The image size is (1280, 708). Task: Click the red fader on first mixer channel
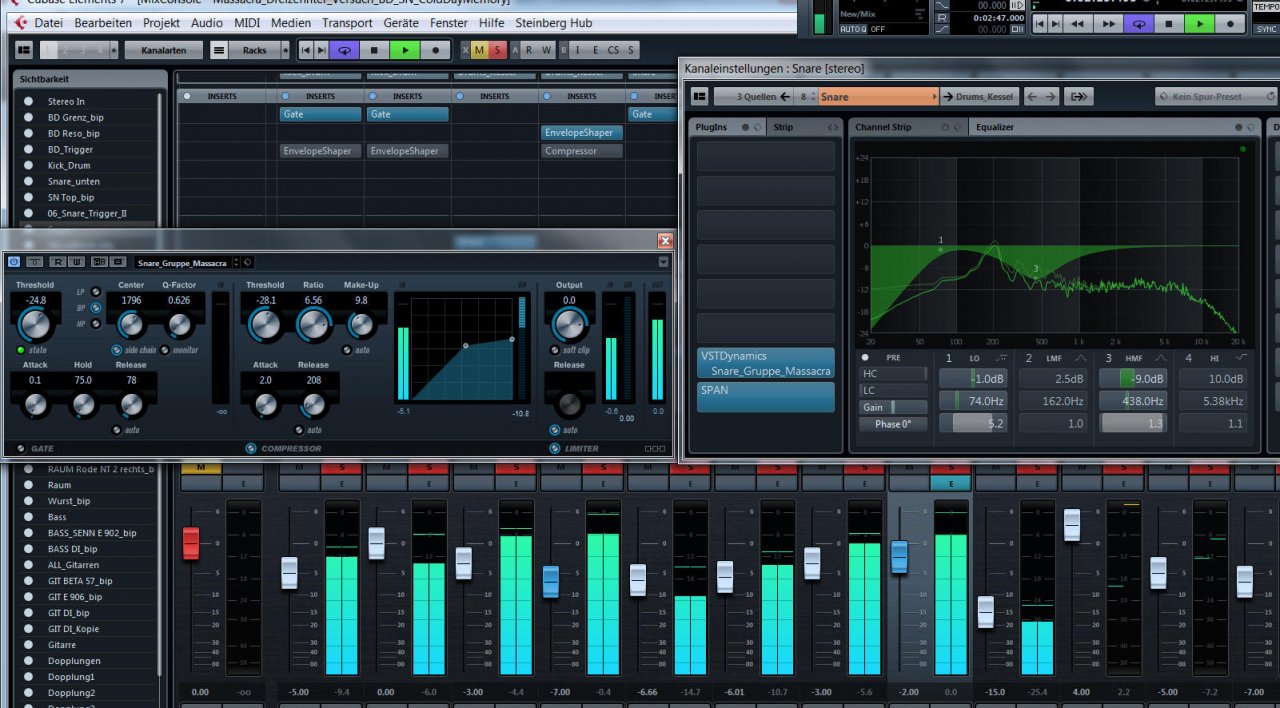coord(191,543)
